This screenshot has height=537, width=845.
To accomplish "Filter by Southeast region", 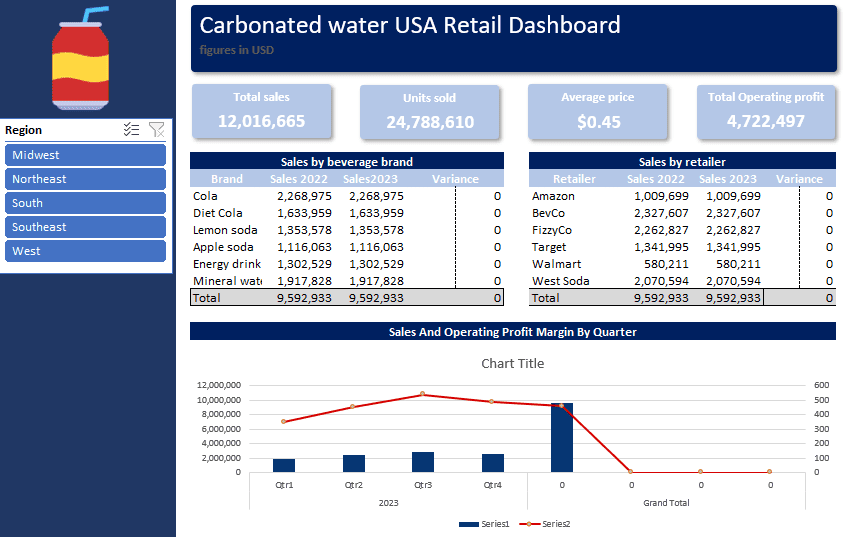I will [85, 227].
